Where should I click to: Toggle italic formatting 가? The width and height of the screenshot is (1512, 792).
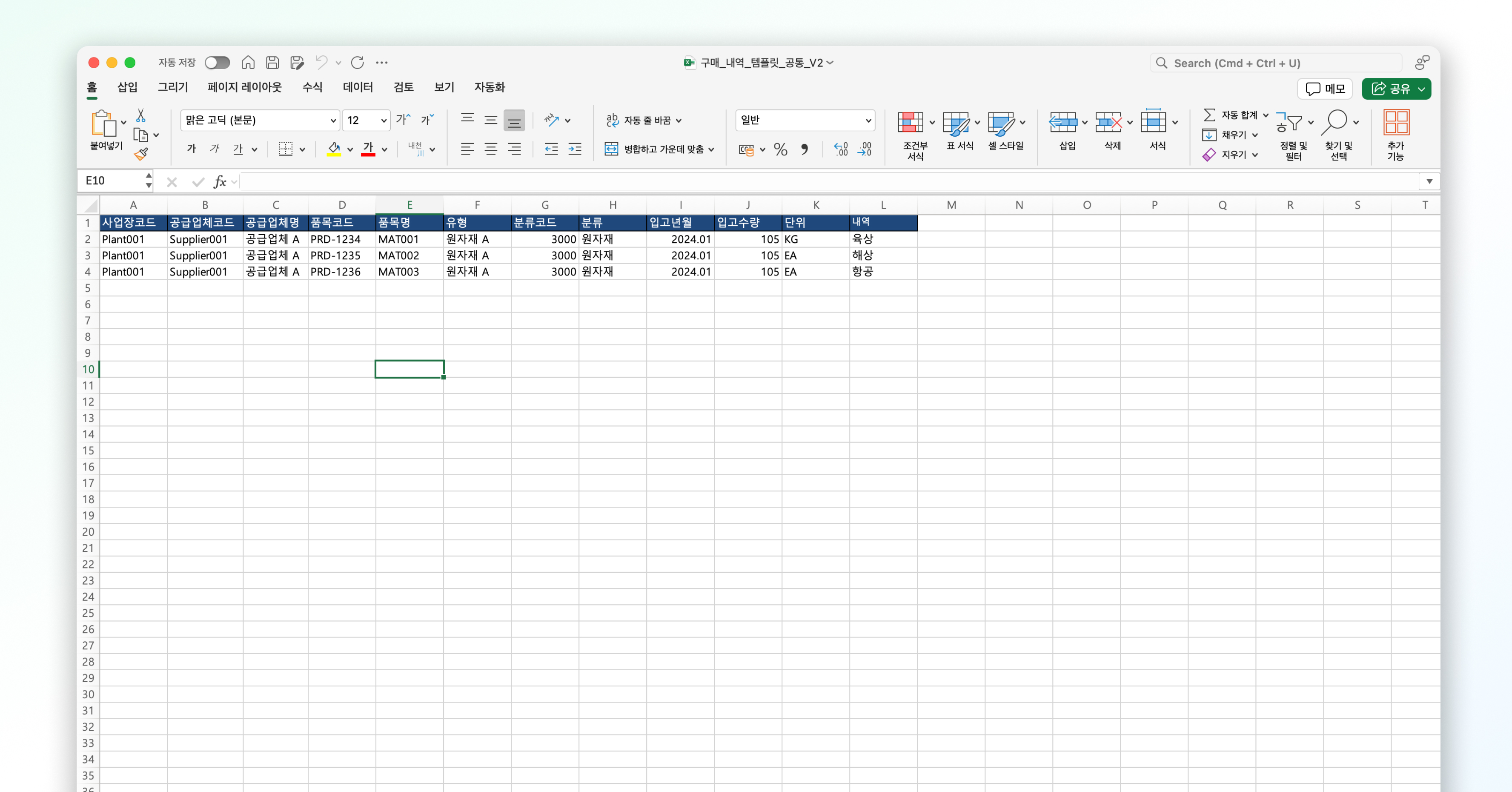coord(215,149)
